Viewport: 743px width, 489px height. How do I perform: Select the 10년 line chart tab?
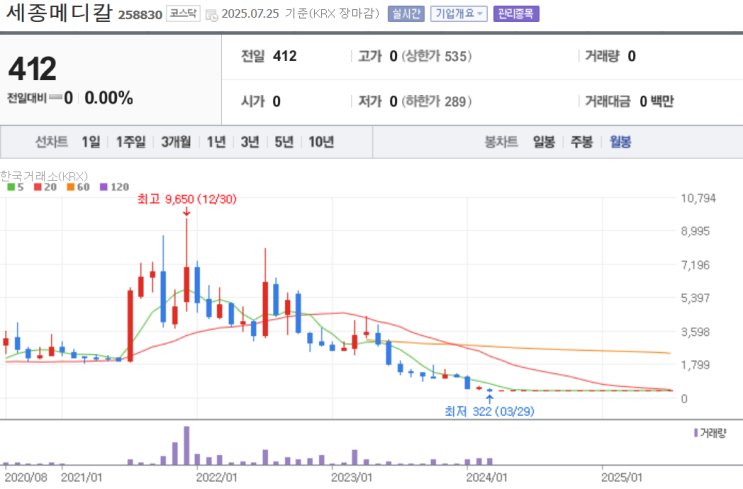[321, 142]
